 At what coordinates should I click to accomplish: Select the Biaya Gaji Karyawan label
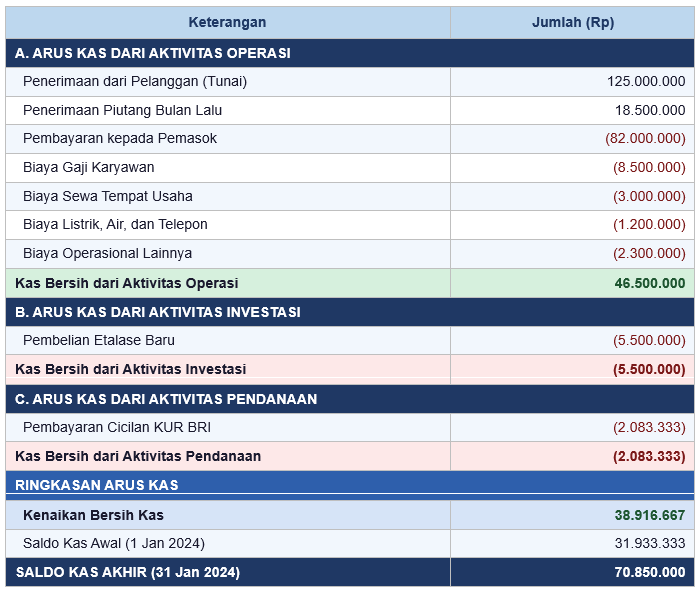(x=89, y=167)
